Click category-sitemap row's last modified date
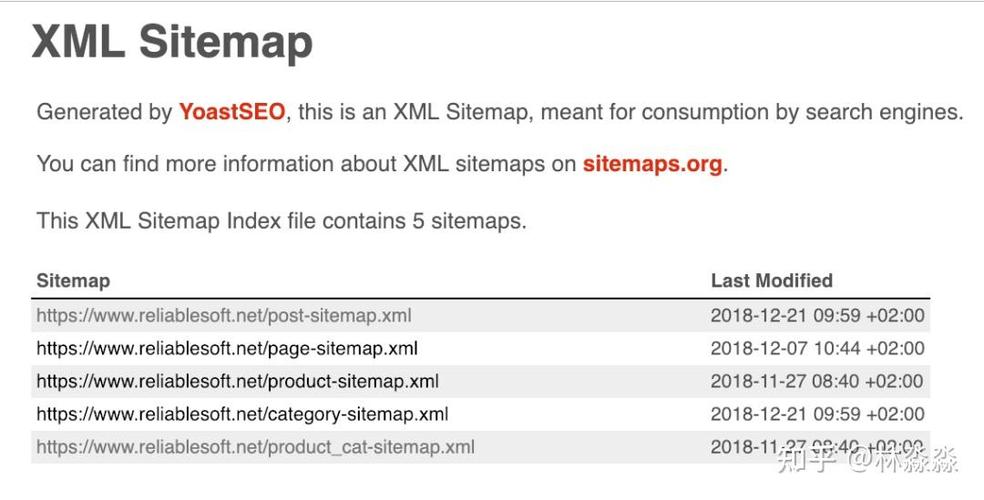984x500 pixels. tap(818, 415)
